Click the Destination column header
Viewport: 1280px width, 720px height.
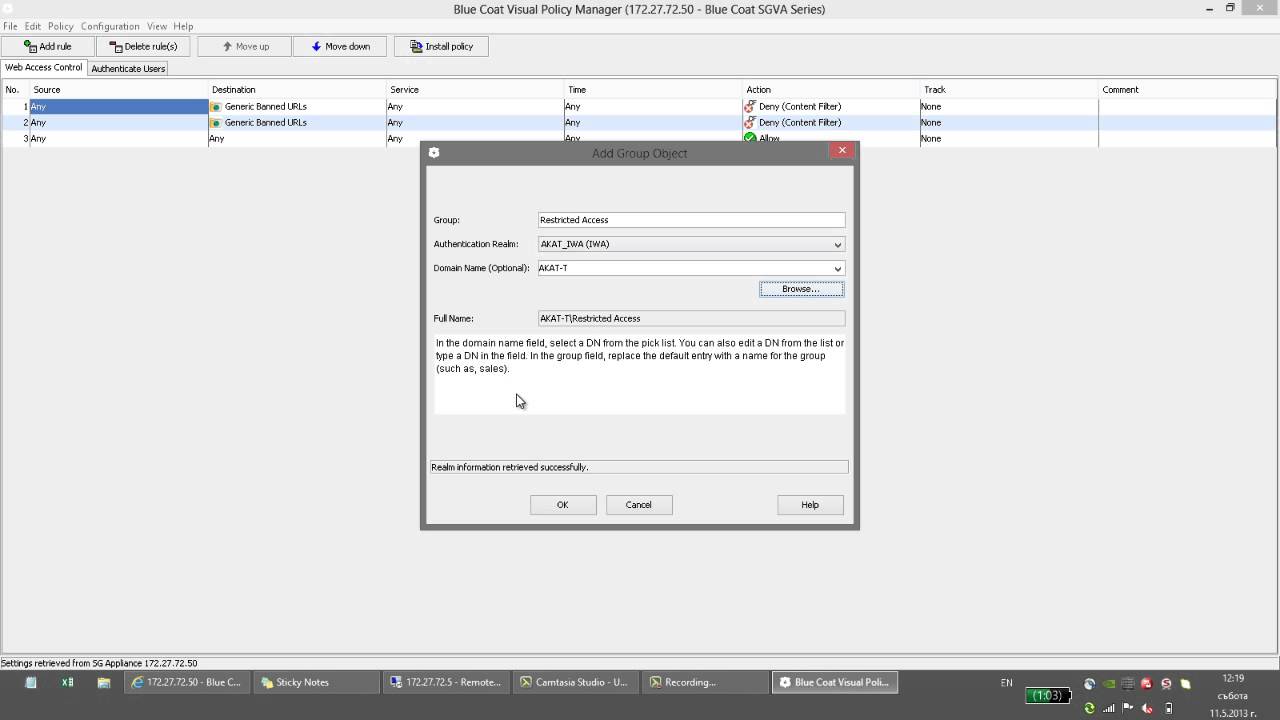[x=297, y=90]
